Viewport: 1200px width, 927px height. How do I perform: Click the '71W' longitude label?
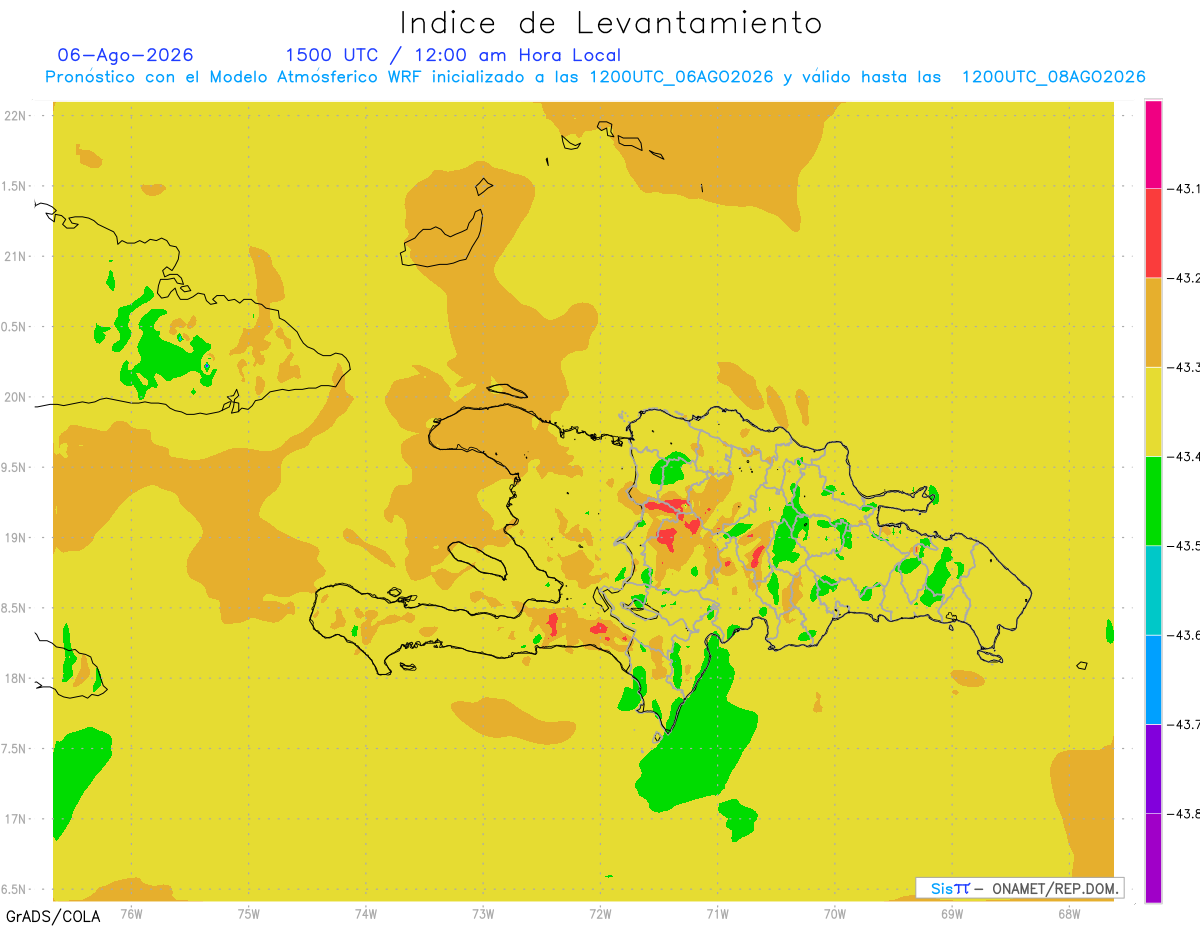(x=717, y=914)
